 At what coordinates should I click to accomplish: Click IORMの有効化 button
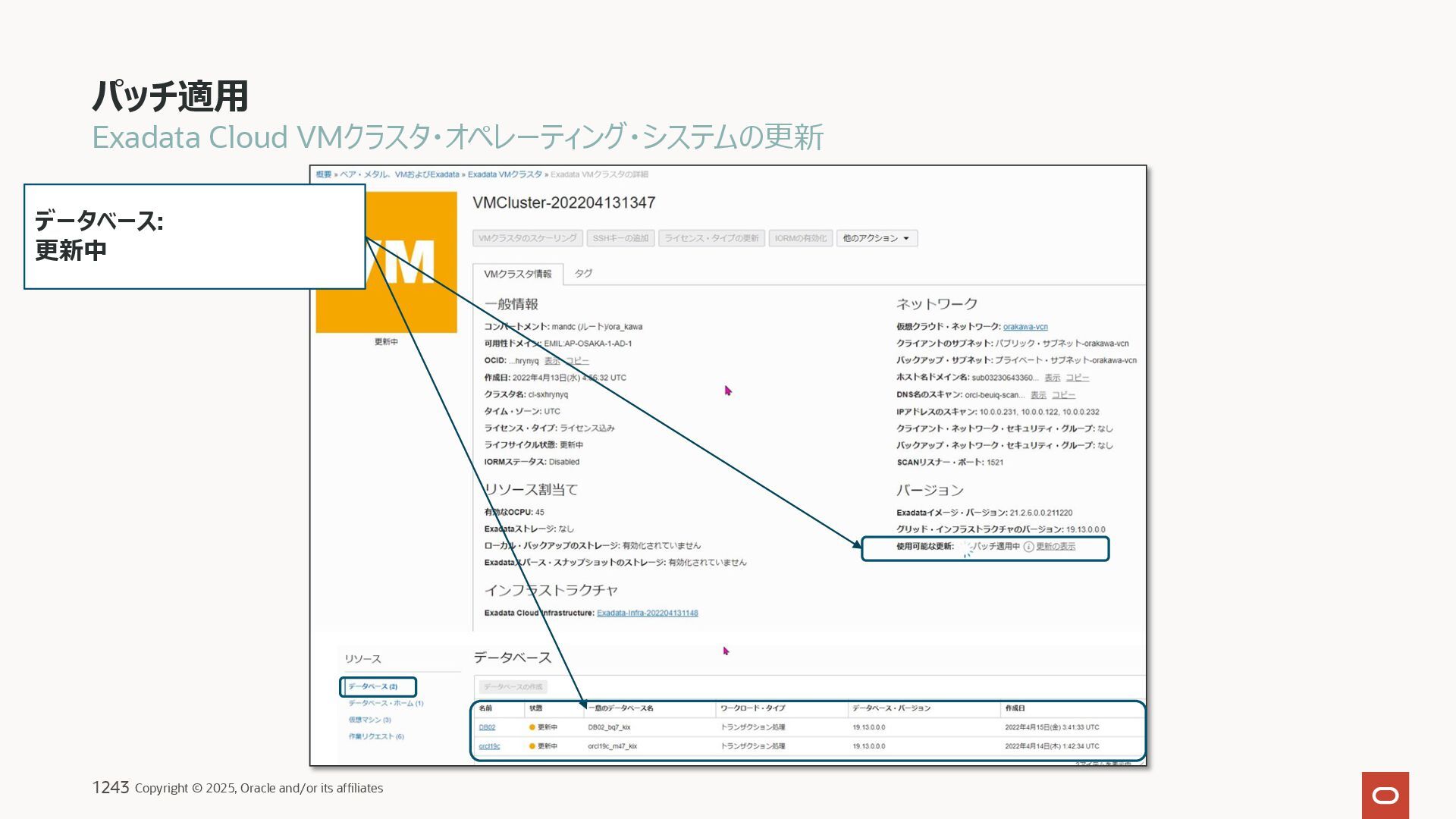coord(800,238)
